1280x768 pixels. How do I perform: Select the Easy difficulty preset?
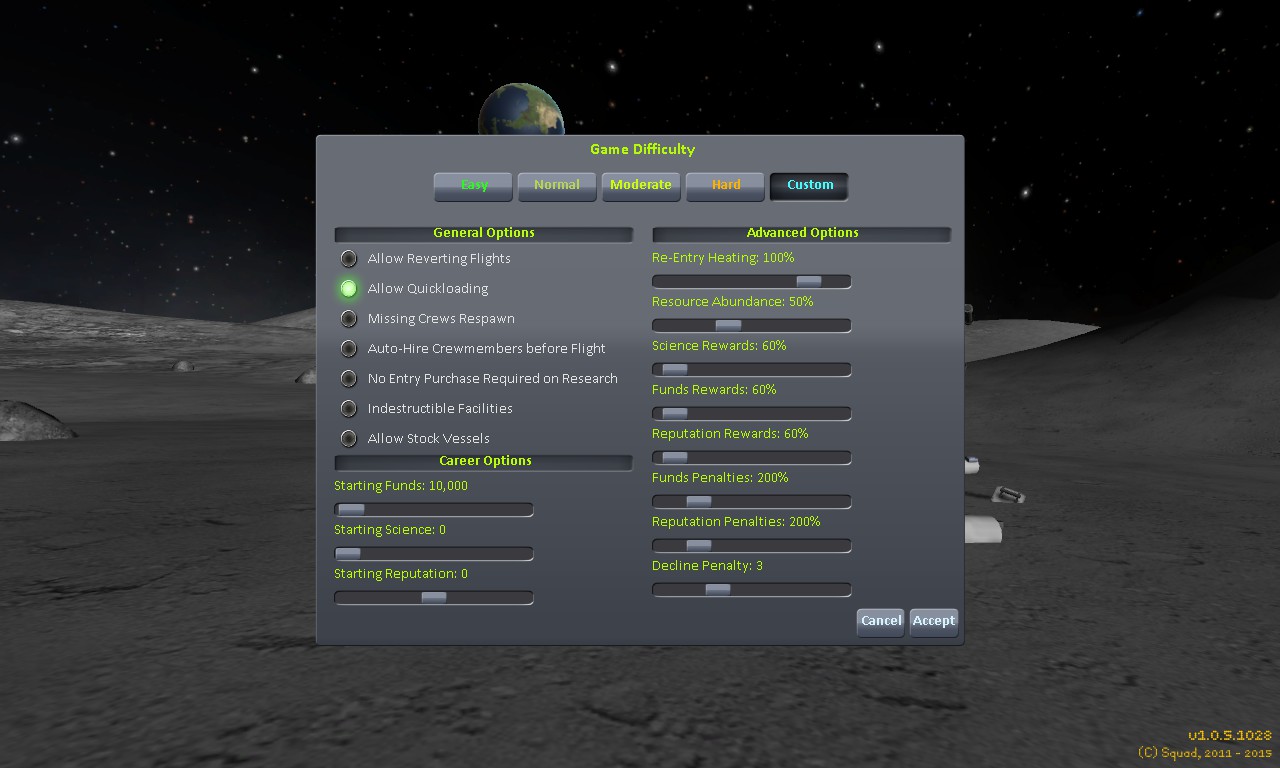click(x=474, y=186)
